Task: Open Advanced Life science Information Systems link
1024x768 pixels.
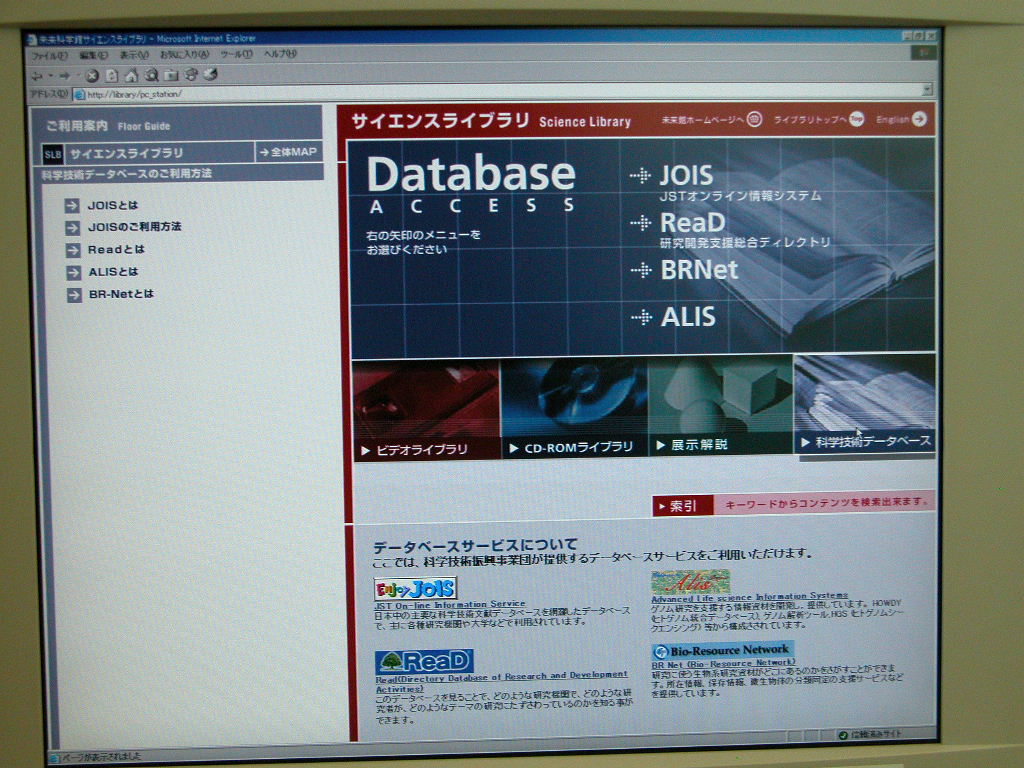Action: coord(749,597)
